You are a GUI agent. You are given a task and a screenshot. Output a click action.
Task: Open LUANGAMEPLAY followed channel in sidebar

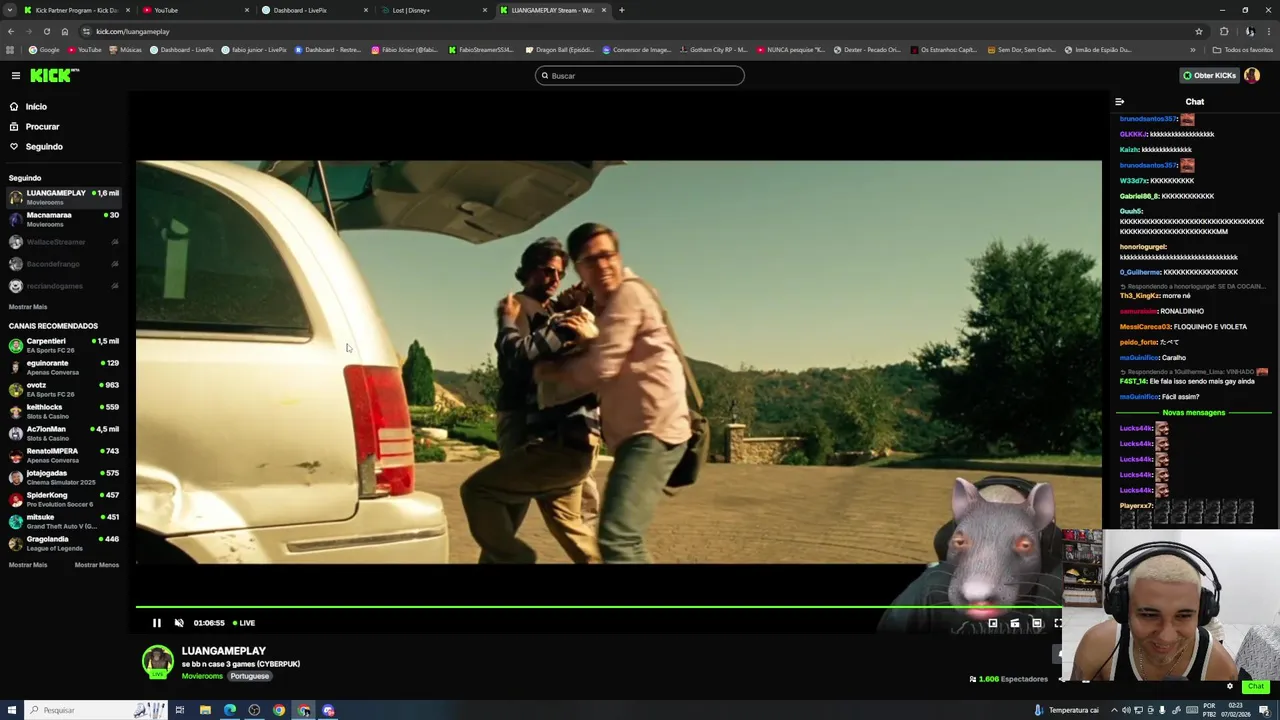(x=64, y=197)
